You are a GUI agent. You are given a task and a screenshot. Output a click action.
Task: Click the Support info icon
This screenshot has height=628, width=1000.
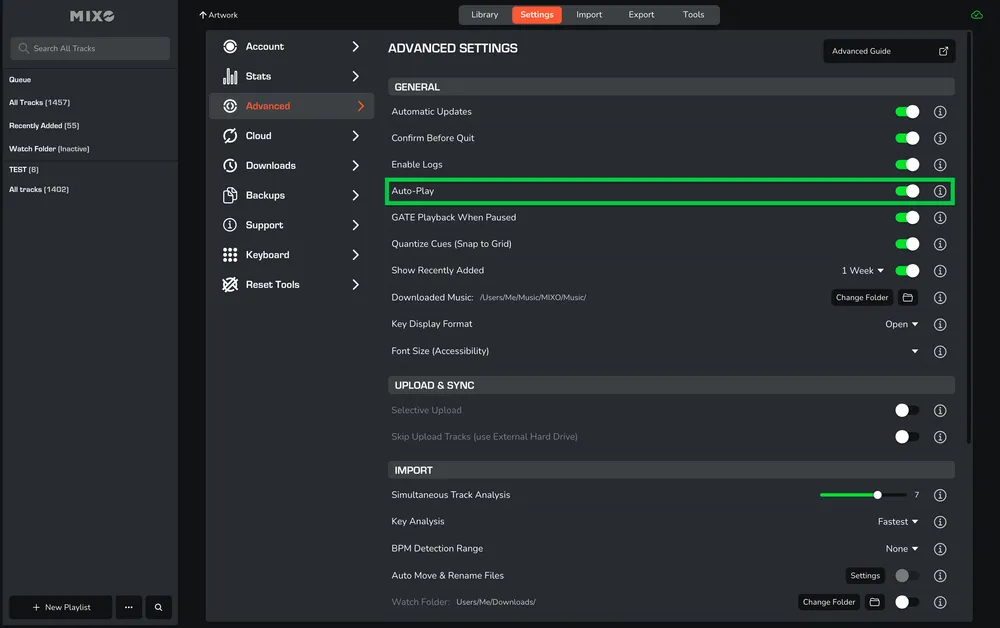pyautogui.click(x=230, y=225)
